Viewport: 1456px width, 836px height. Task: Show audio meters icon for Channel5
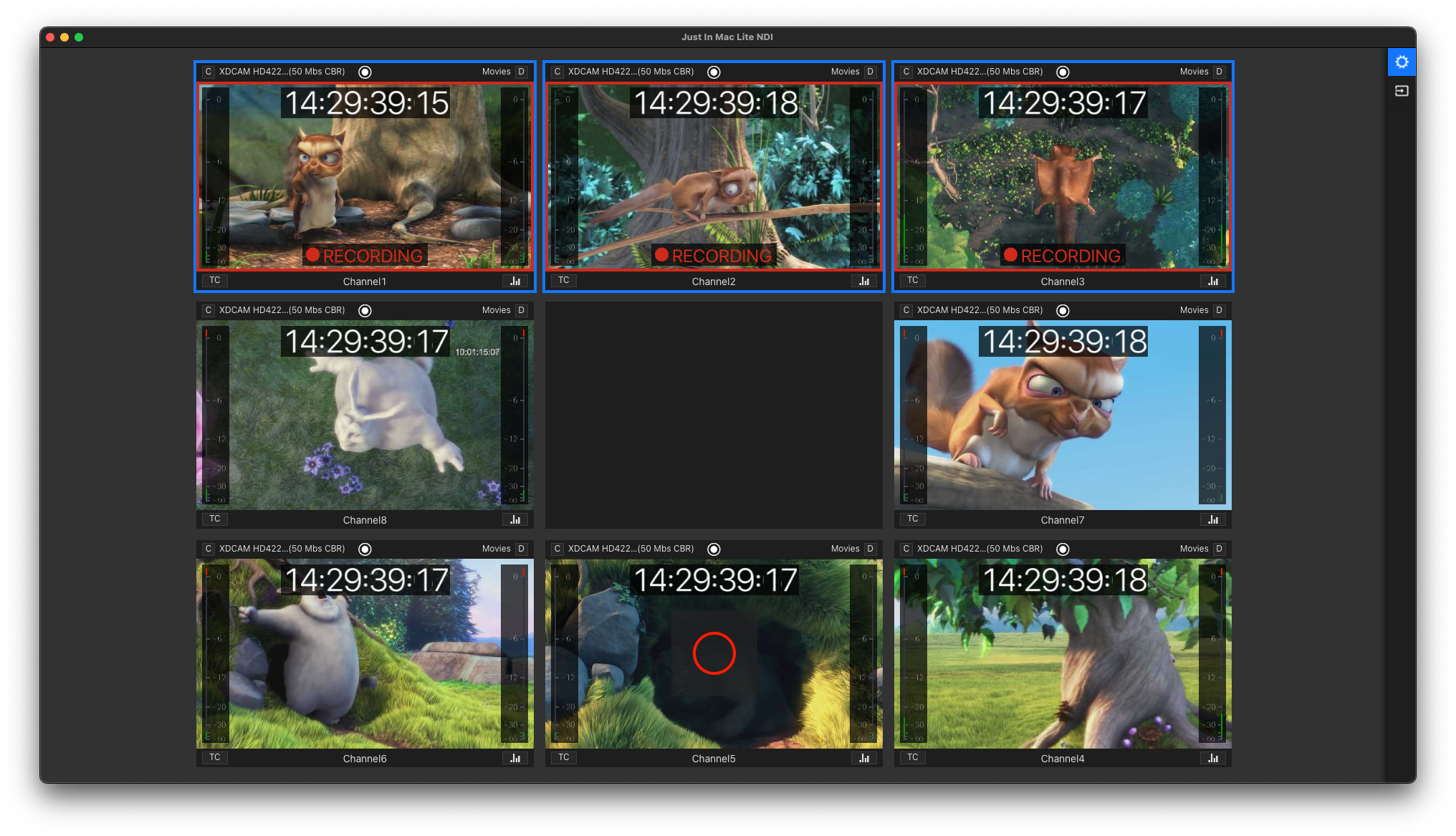pyautogui.click(x=864, y=758)
